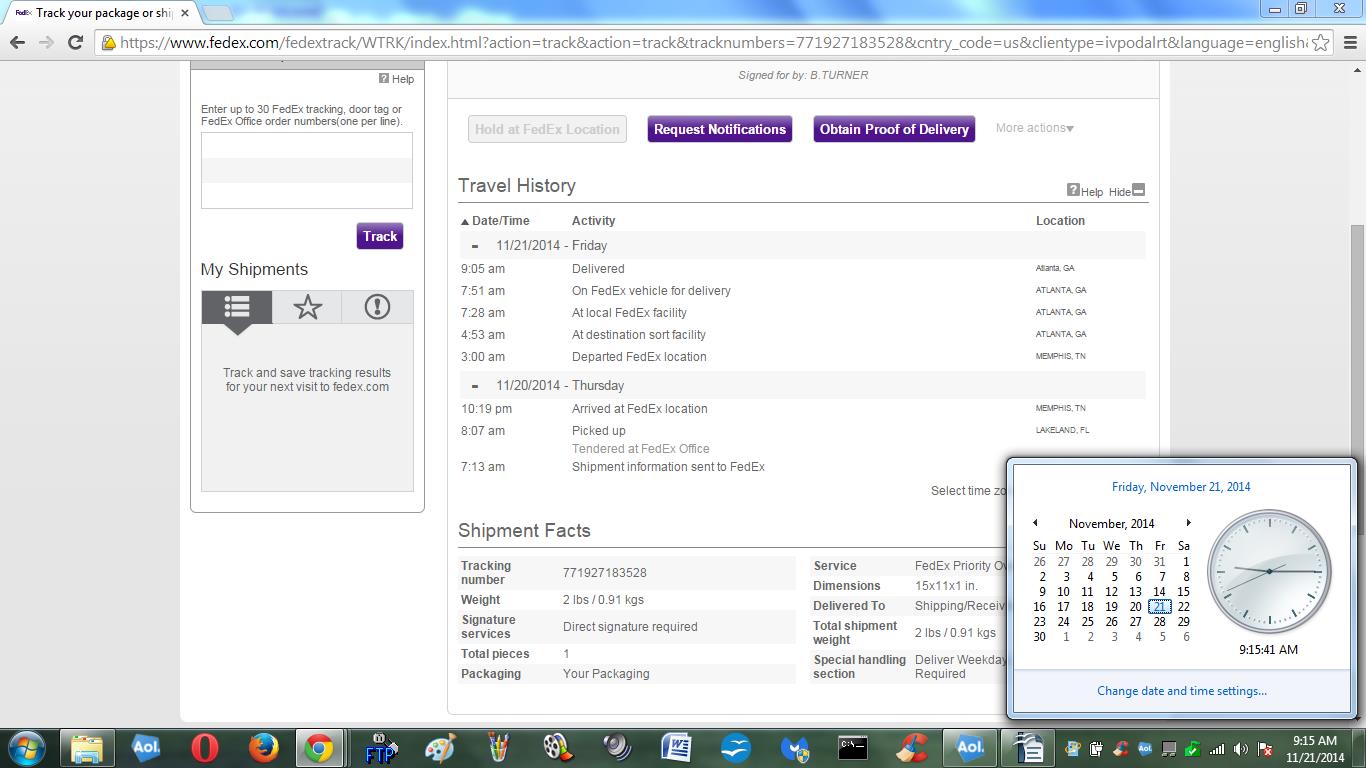Reload the FedEx tracking page
The width and height of the screenshot is (1366, 768).
(x=75, y=42)
